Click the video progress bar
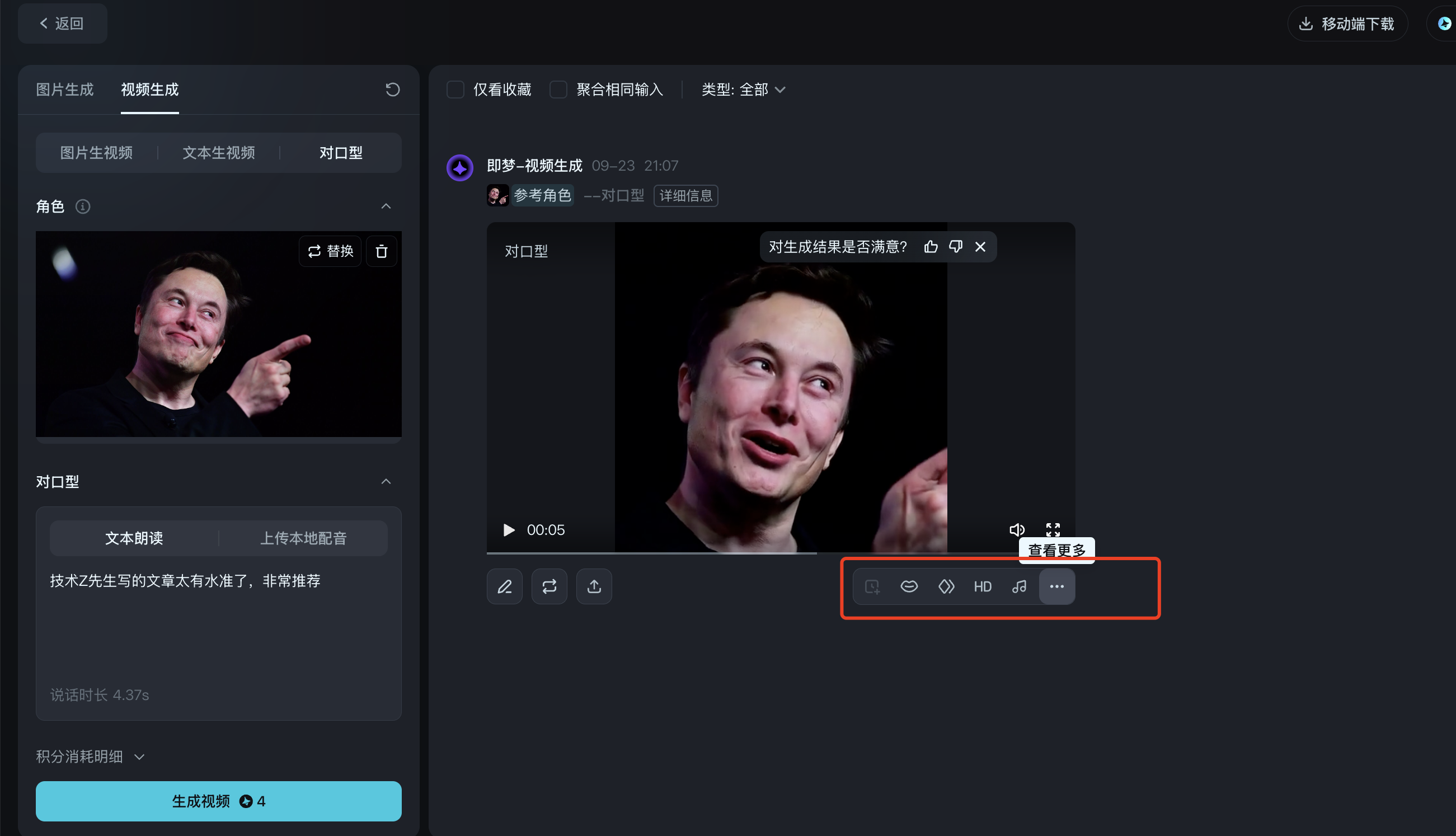The height and width of the screenshot is (836, 1456). click(x=746, y=553)
